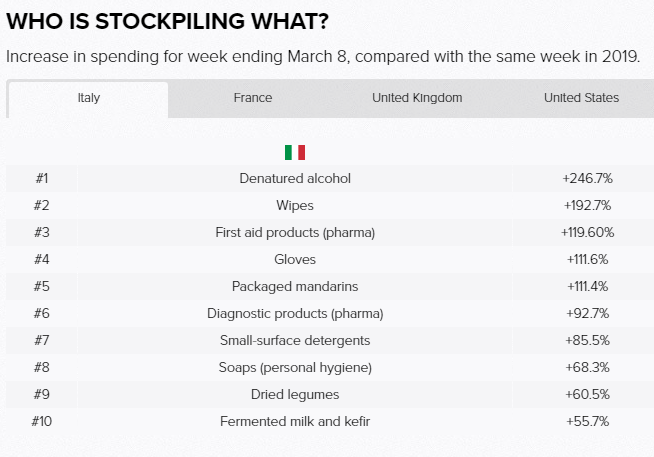654x457 pixels.
Task: Click Soaps (personal hygiene) row
Action: [295, 367]
